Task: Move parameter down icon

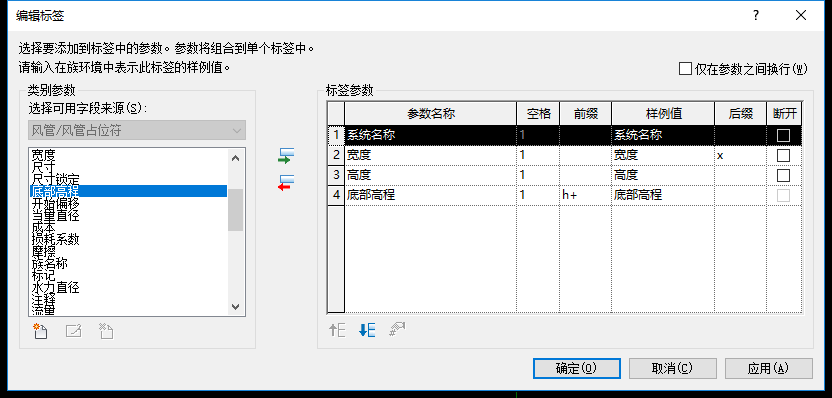Action: [x=367, y=330]
